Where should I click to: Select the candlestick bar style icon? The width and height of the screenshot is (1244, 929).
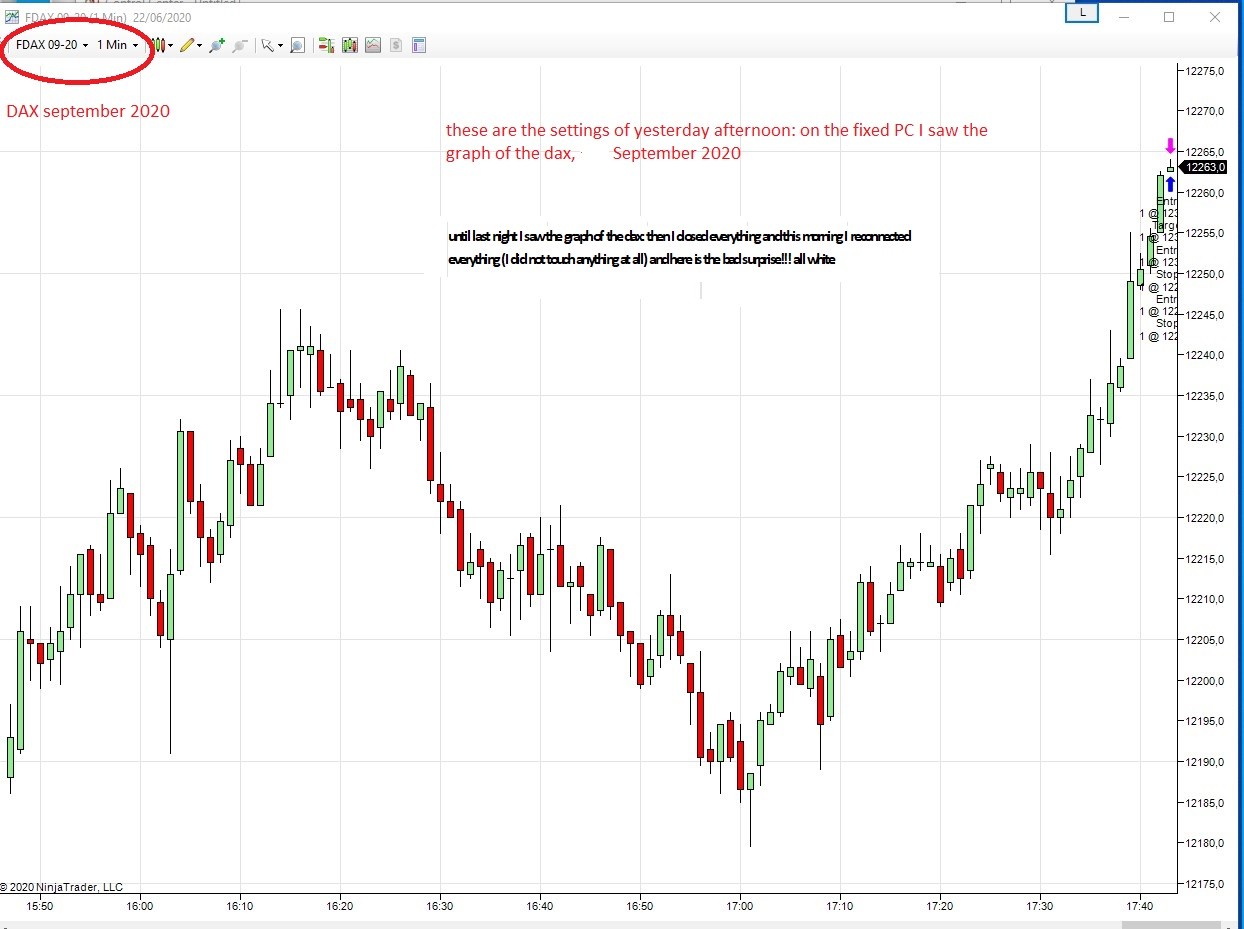click(x=157, y=45)
